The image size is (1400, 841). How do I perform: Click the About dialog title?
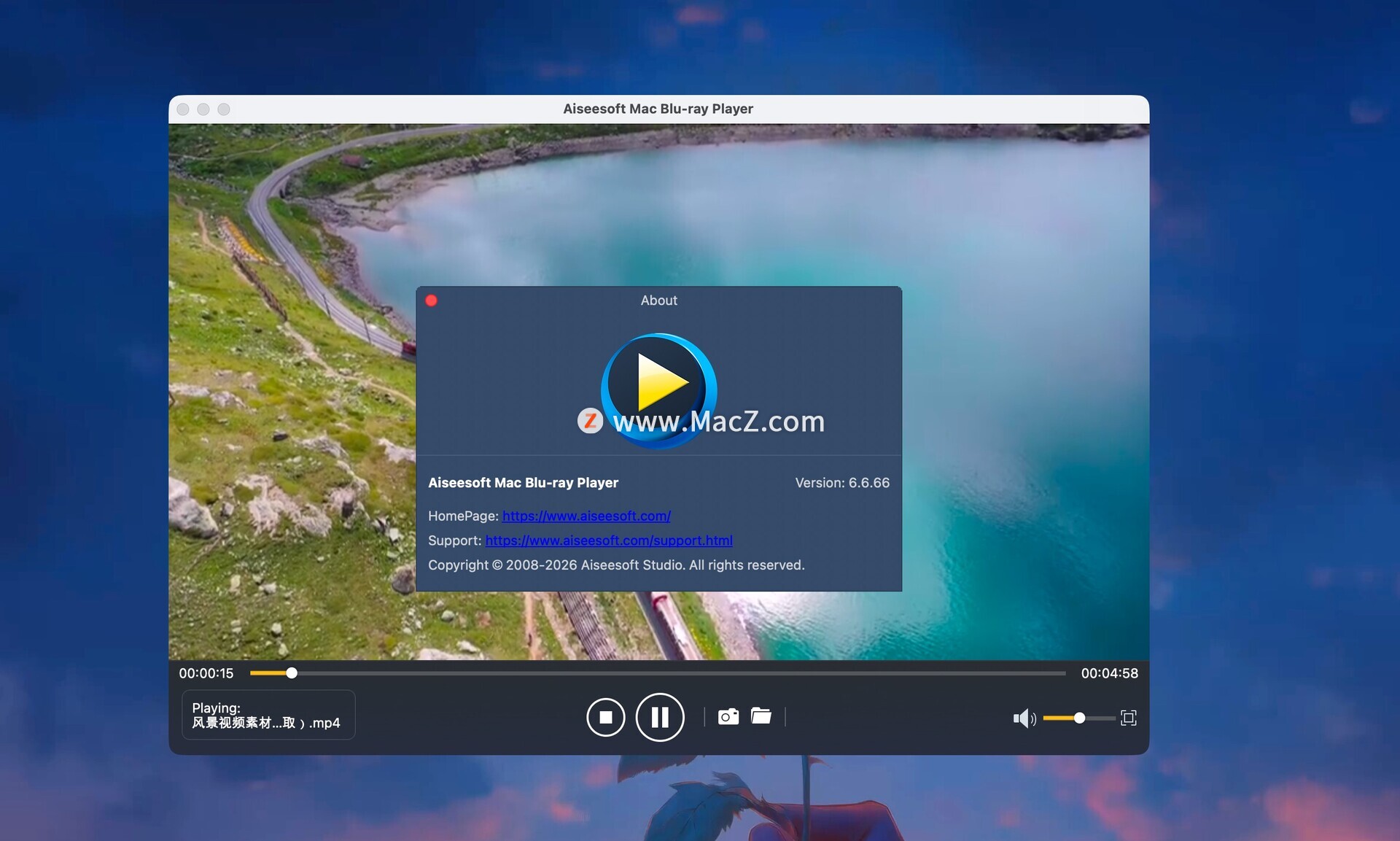click(659, 301)
